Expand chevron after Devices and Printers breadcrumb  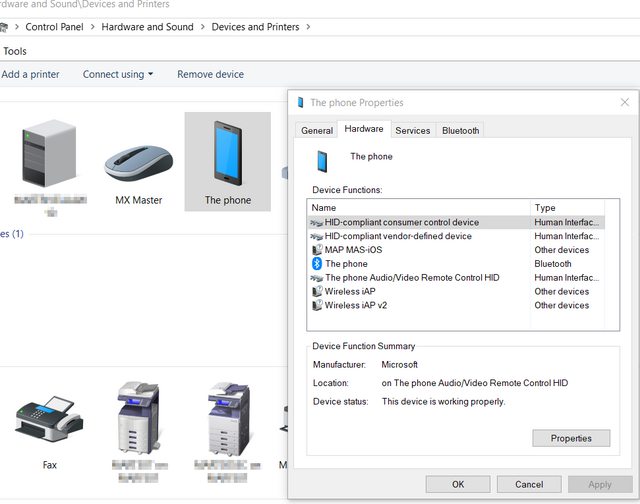coord(308,27)
